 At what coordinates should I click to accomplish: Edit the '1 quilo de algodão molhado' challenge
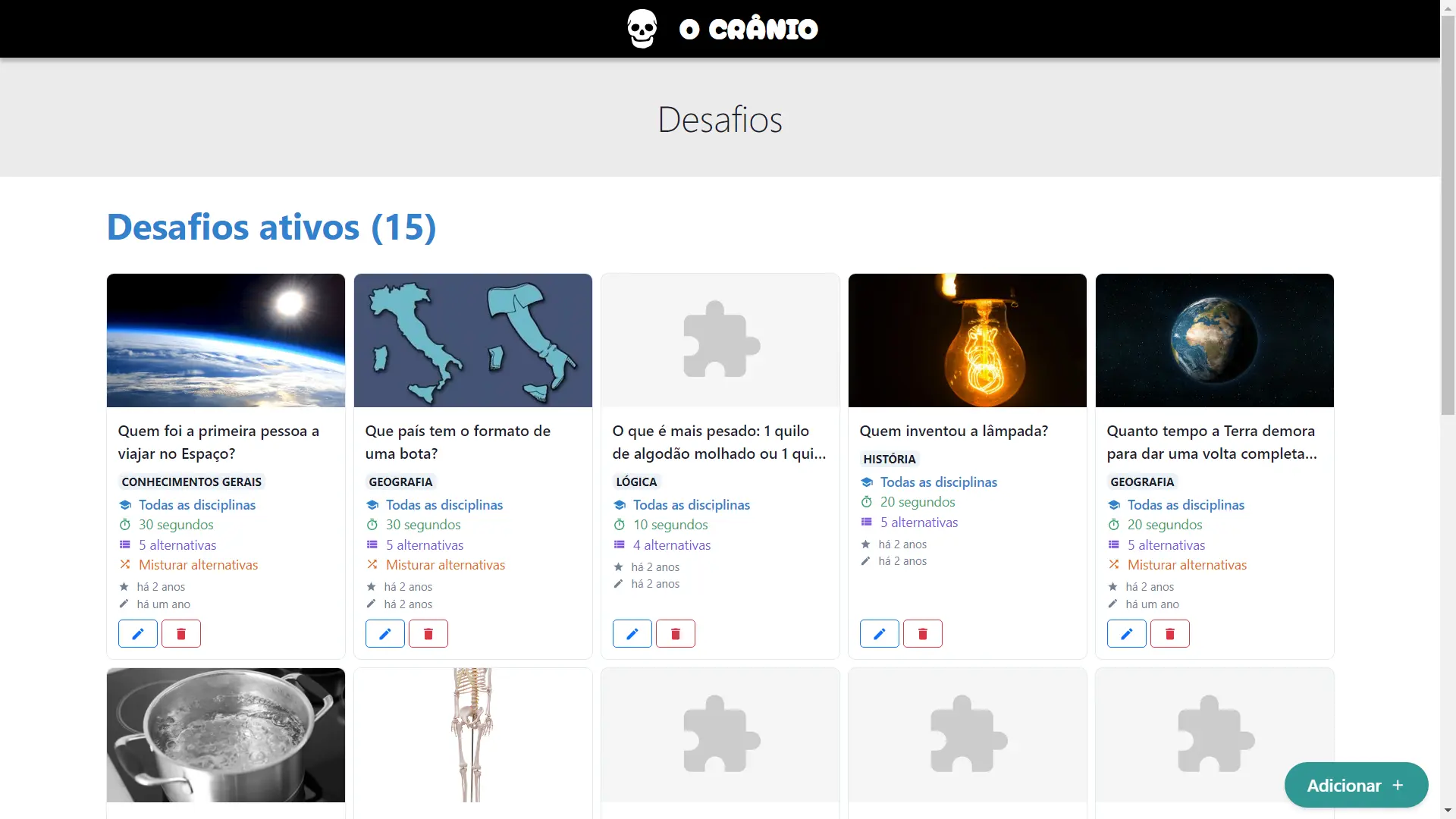632,633
